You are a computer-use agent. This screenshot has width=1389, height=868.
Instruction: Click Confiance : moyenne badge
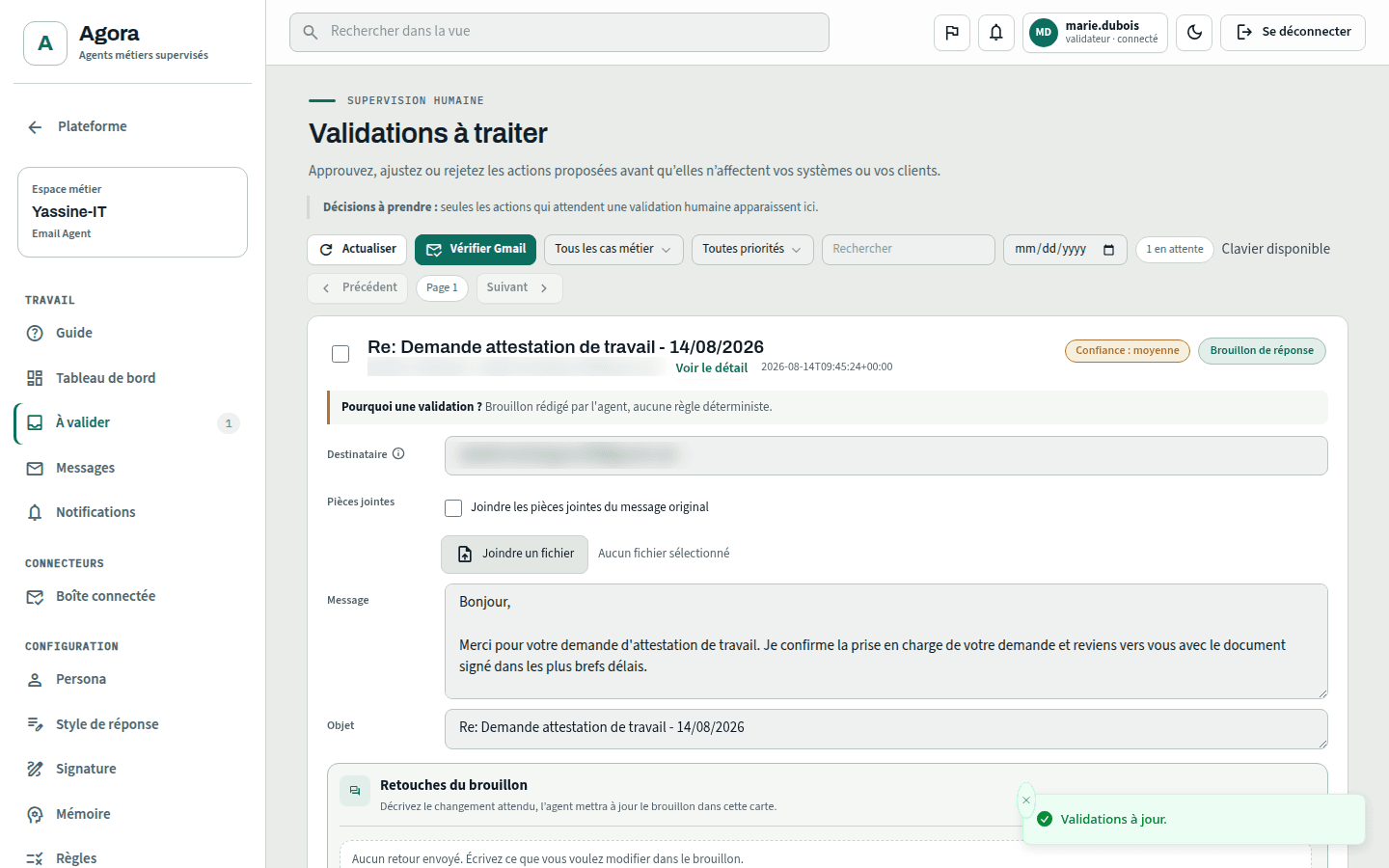click(1127, 351)
